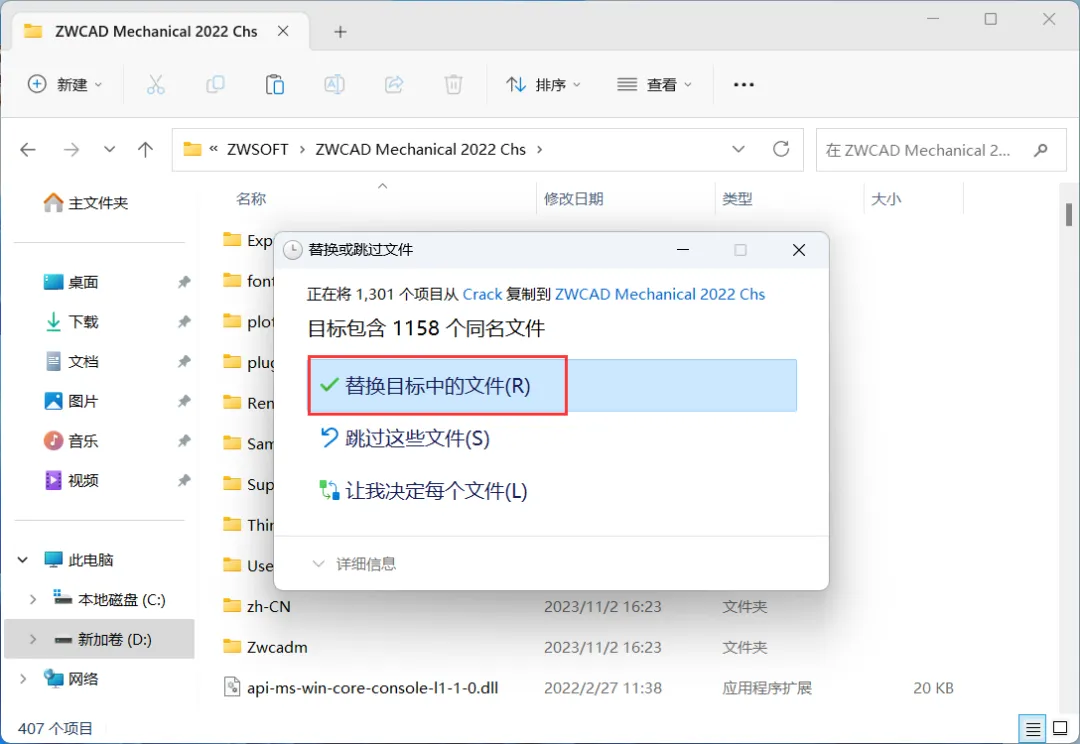Go back with the left arrow

[28, 149]
